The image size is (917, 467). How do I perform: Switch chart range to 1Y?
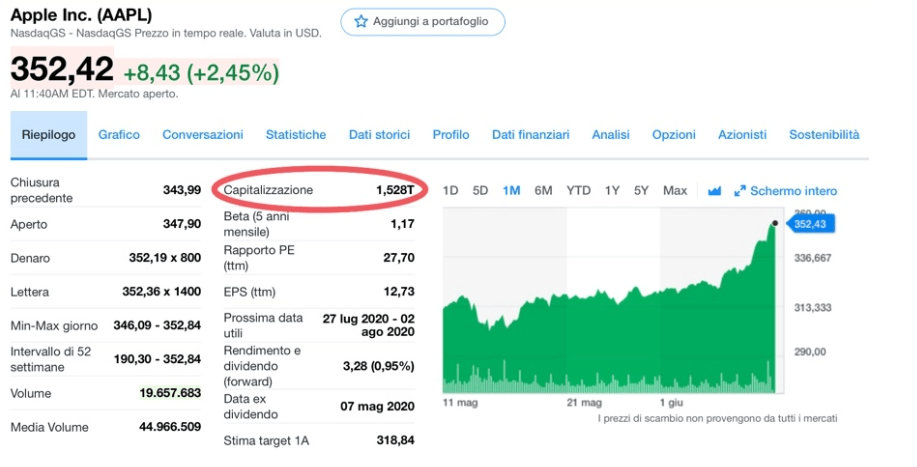[612, 191]
